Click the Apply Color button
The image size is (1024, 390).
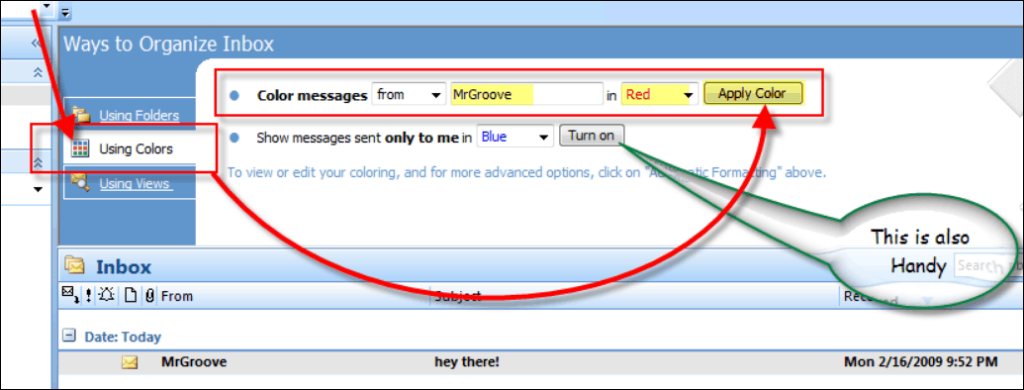point(754,93)
